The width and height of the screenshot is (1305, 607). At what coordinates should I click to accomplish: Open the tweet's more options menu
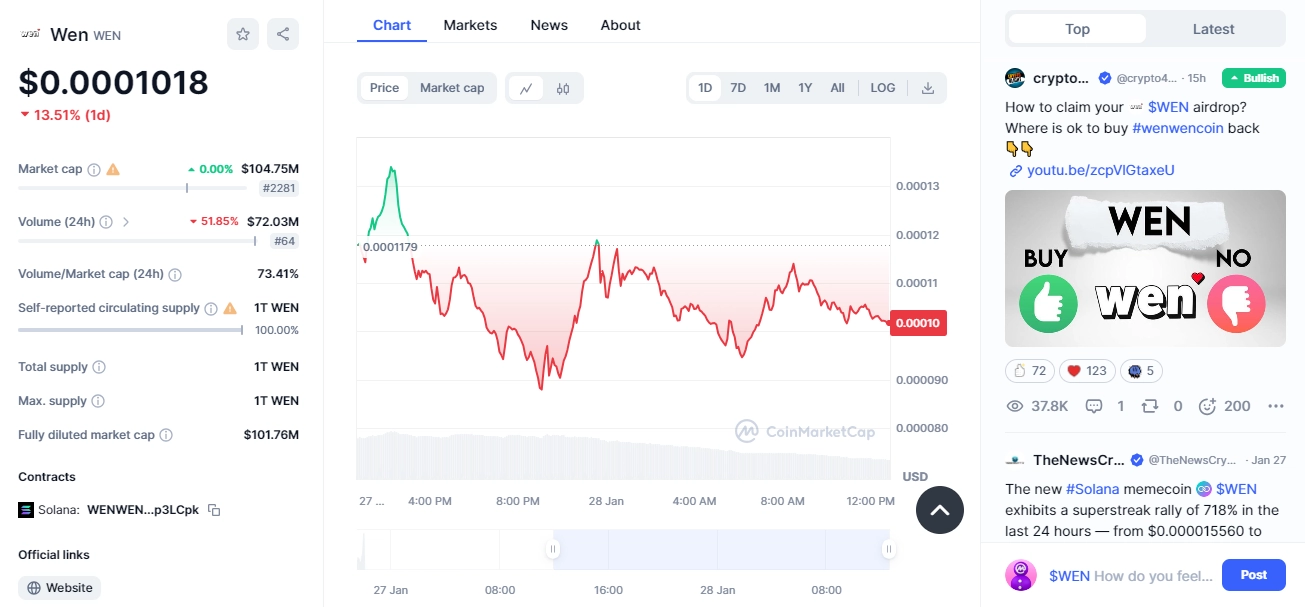click(x=1276, y=406)
